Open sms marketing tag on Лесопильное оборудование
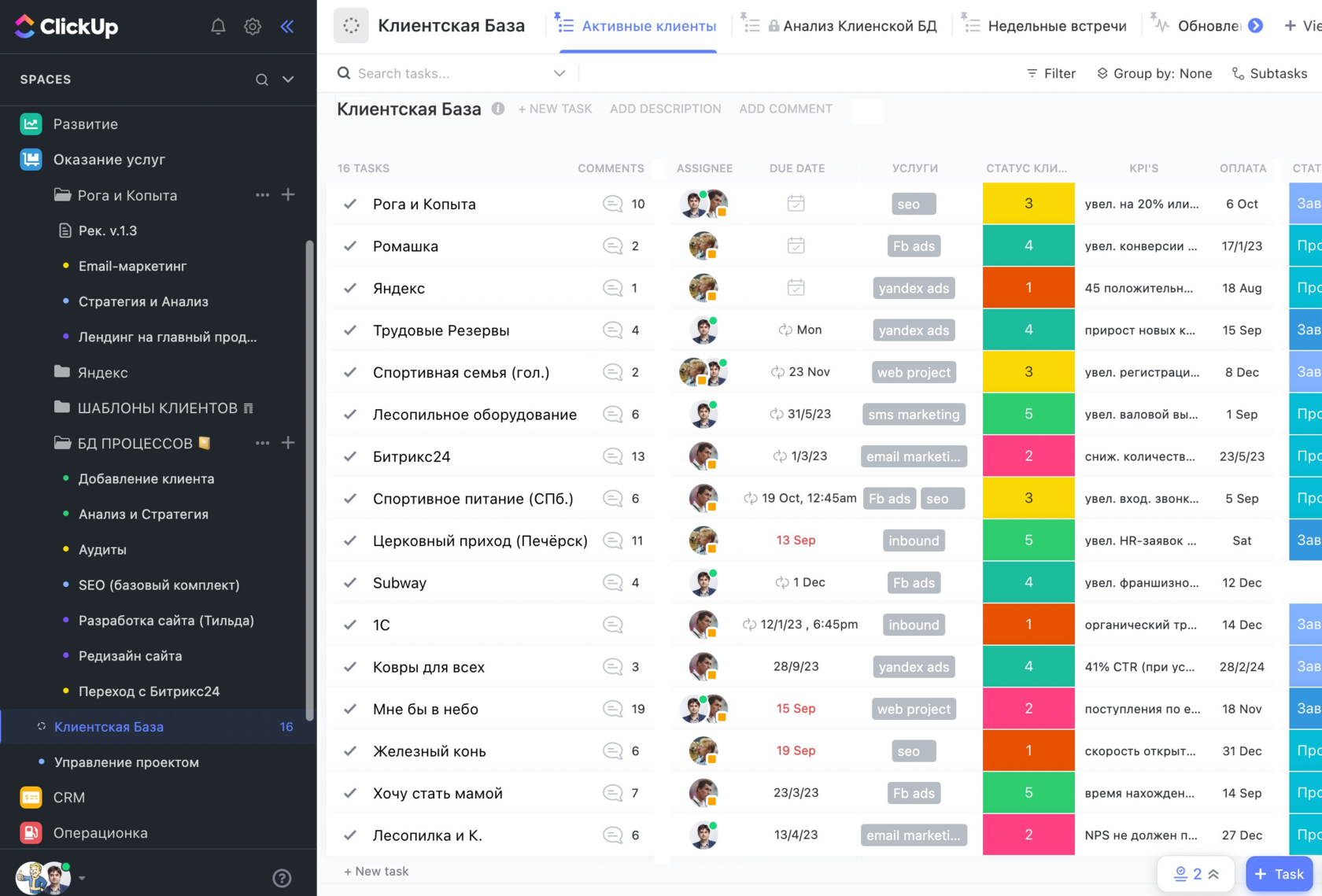Screen dimensions: 1322x896 point(914,415)
